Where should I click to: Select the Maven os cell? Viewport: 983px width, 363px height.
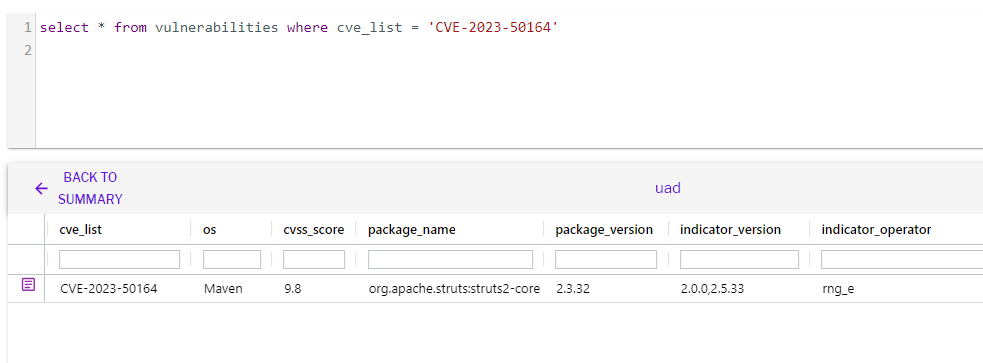(223, 289)
